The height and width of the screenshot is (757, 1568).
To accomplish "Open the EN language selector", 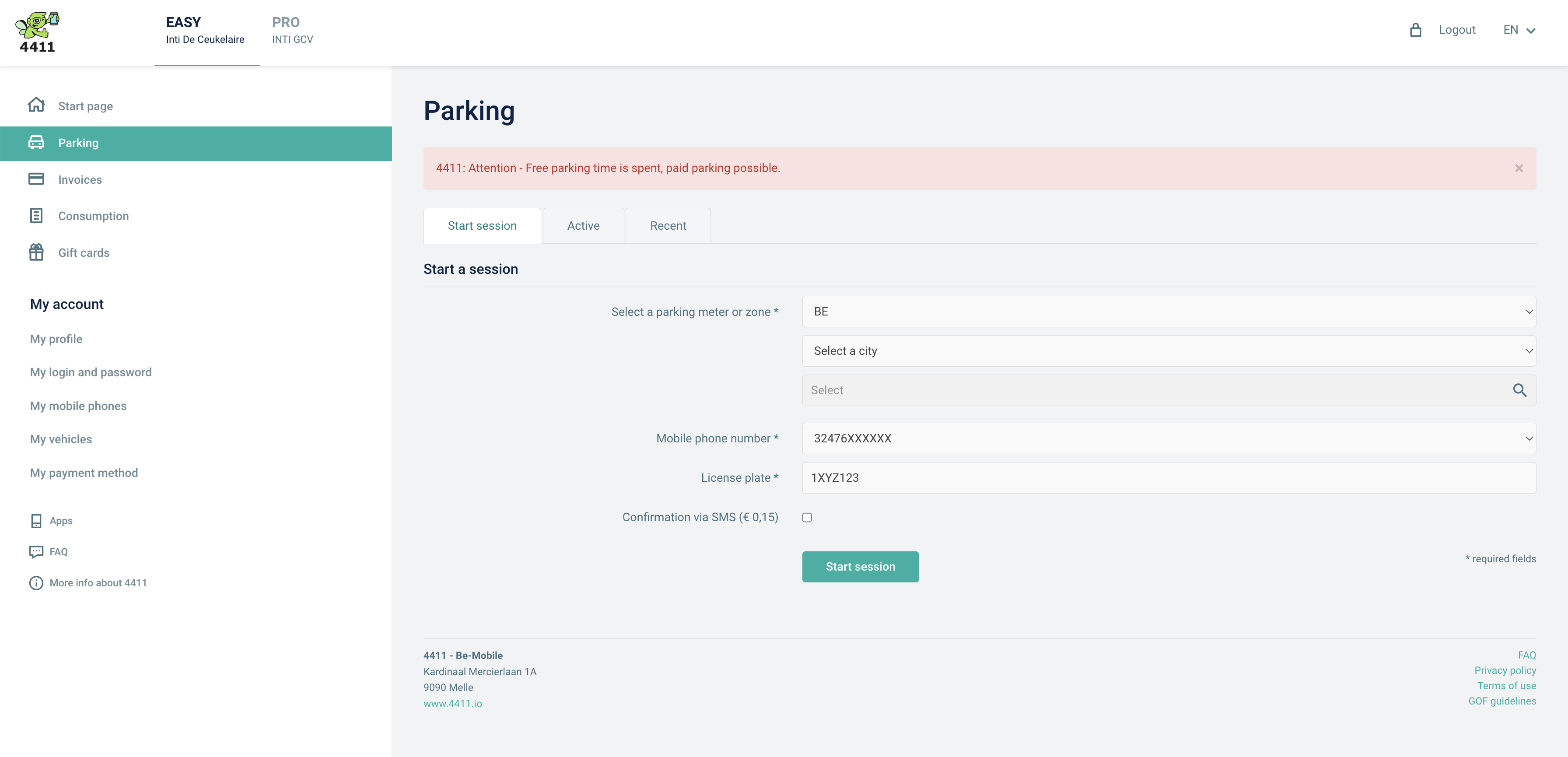I will coord(1519,30).
